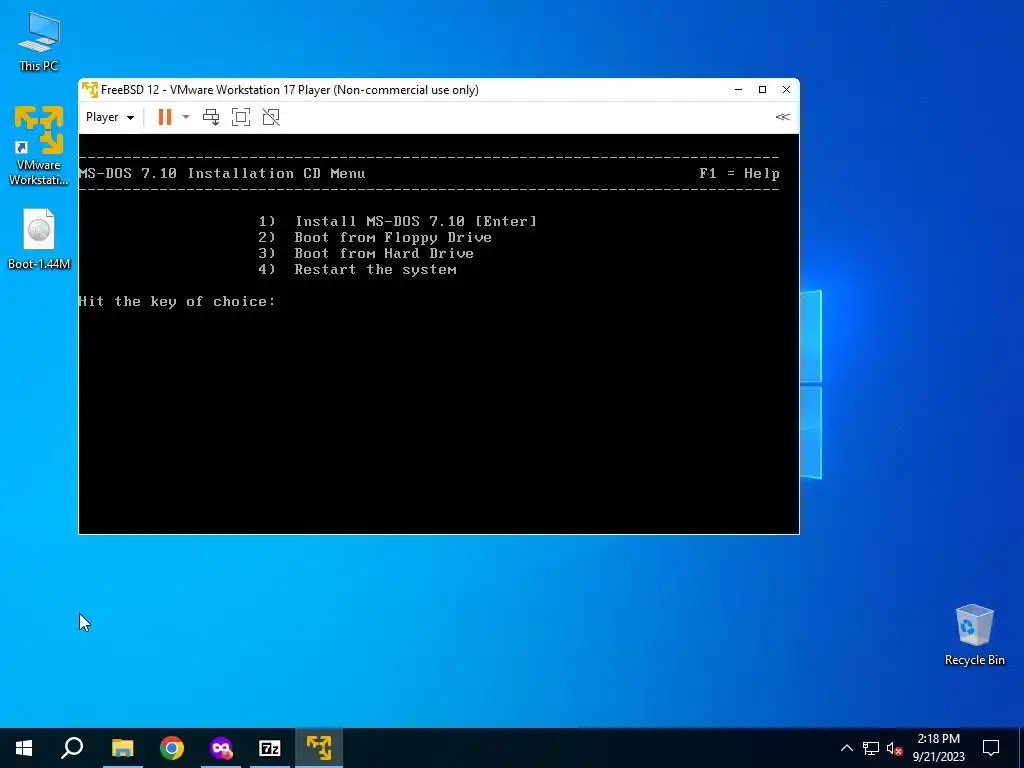Pause the virtual machine with the orange button
1024x768 pixels.
point(165,117)
